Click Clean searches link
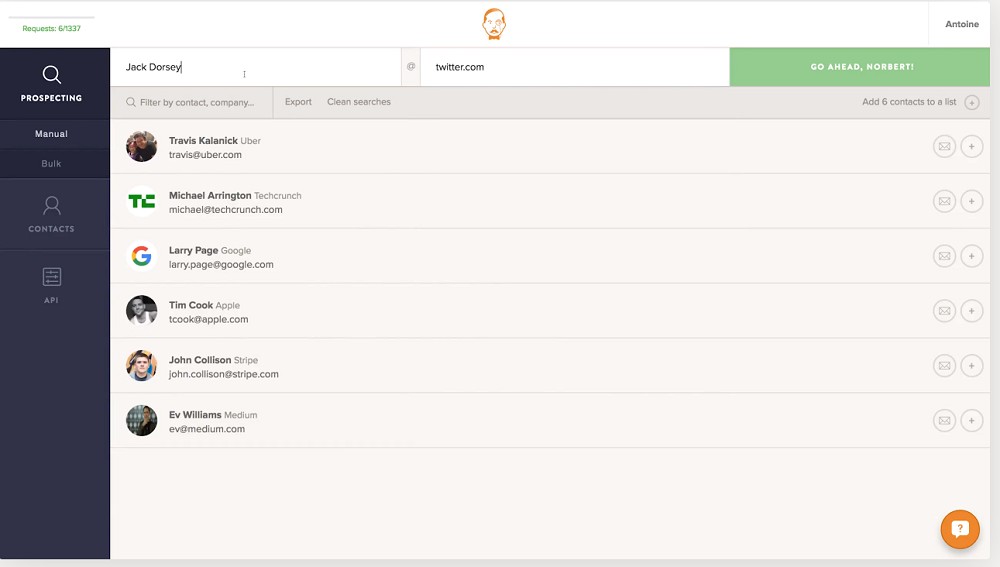 359,102
